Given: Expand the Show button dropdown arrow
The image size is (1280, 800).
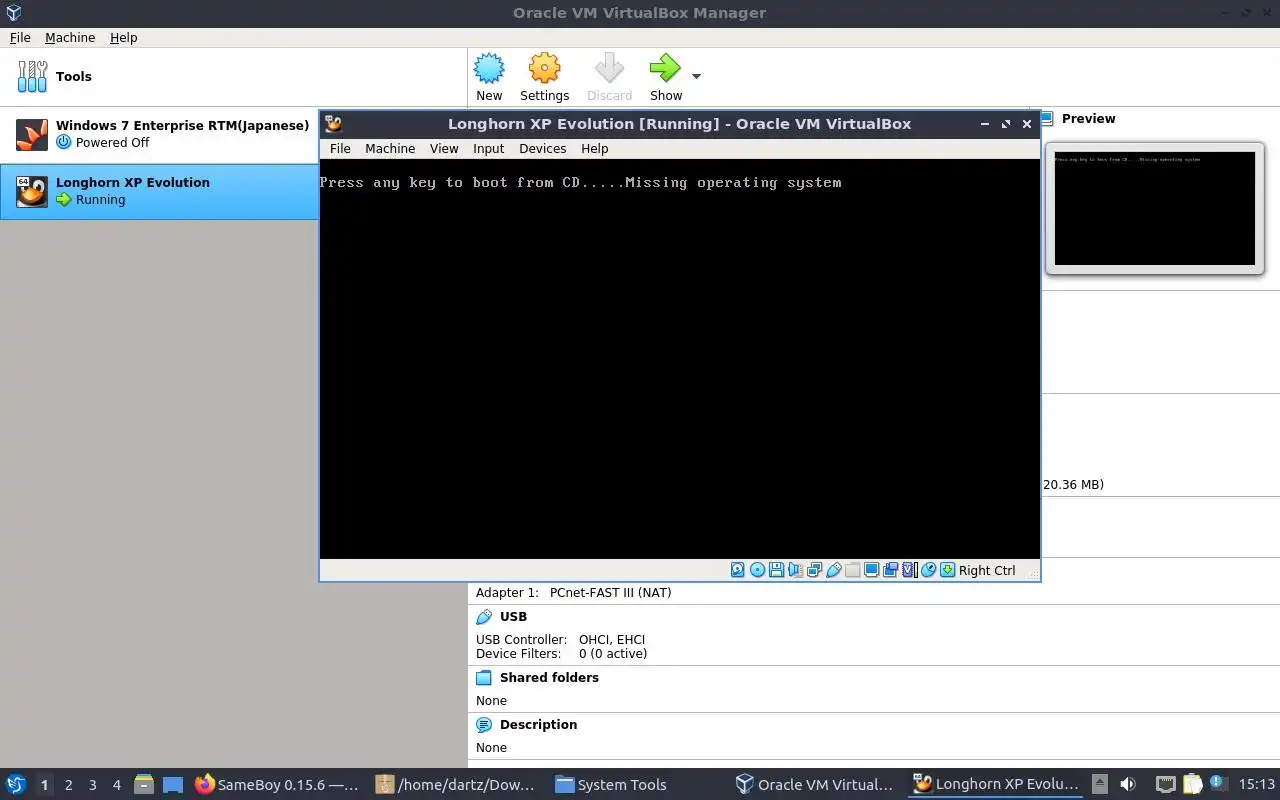Looking at the screenshot, I should pyautogui.click(x=696, y=76).
